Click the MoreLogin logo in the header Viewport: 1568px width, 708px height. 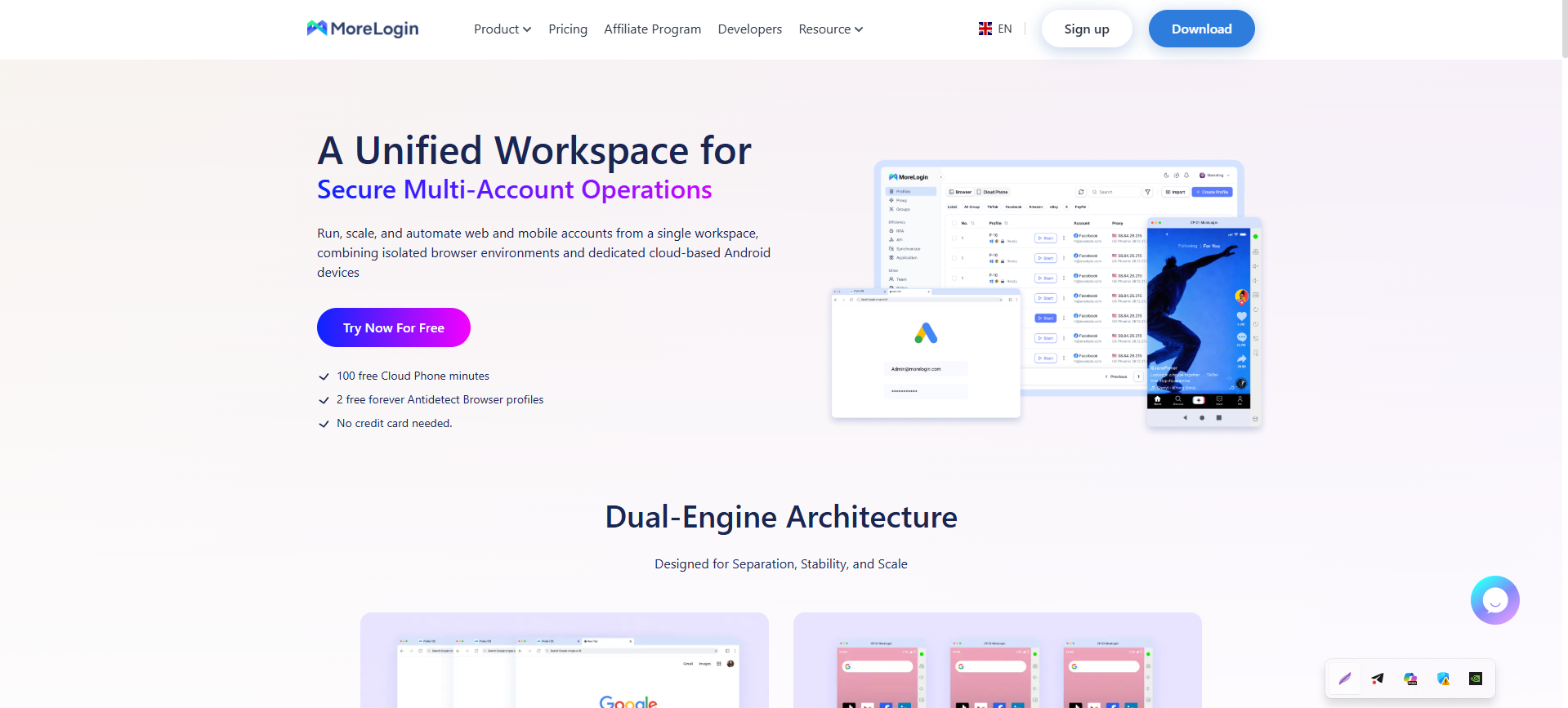363,29
